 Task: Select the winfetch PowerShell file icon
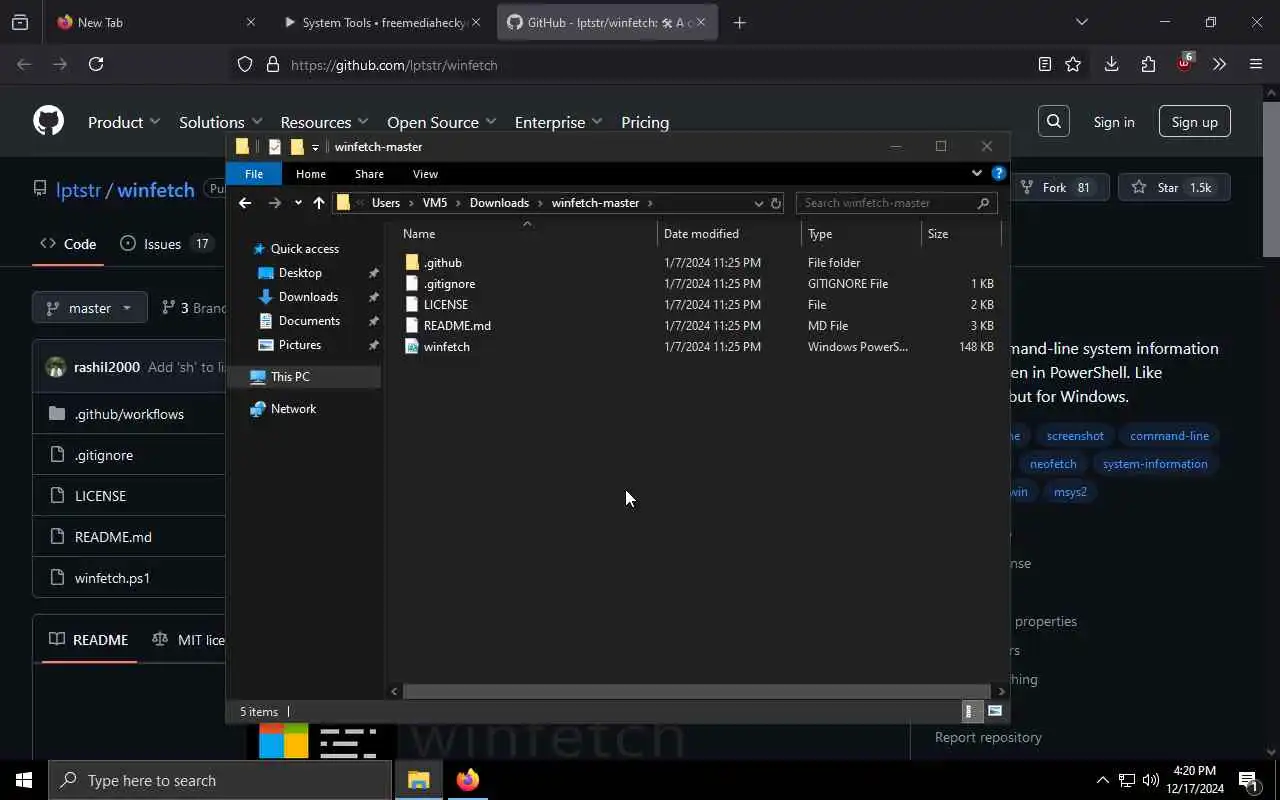point(412,346)
